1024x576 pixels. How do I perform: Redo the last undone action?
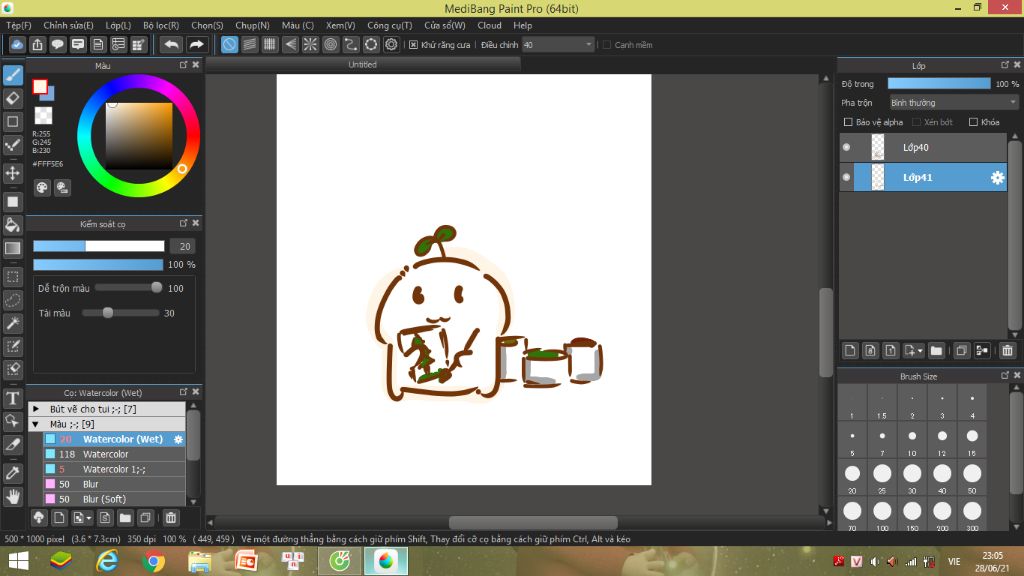pyautogui.click(x=196, y=44)
